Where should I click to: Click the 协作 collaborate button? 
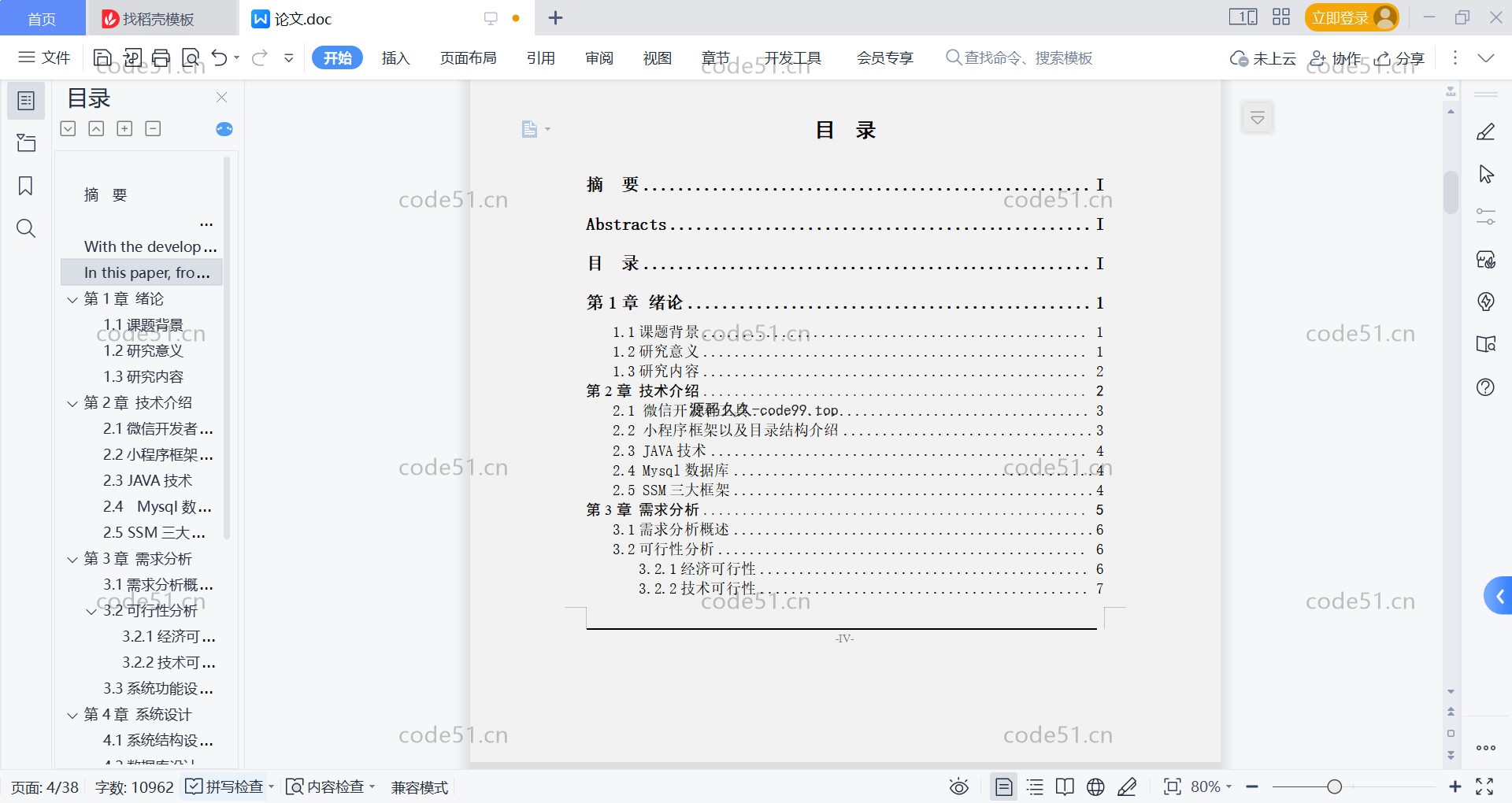(x=1335, y=58)
